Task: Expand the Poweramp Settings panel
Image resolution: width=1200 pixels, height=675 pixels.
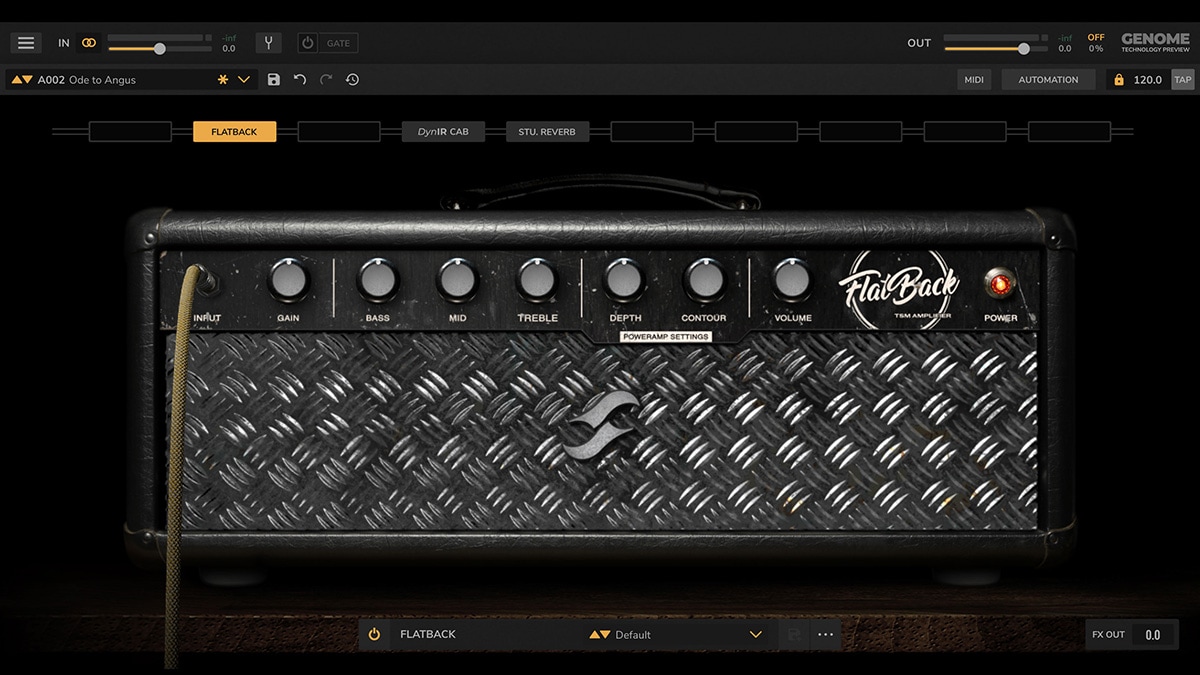Action: click(x=665, y=337)
